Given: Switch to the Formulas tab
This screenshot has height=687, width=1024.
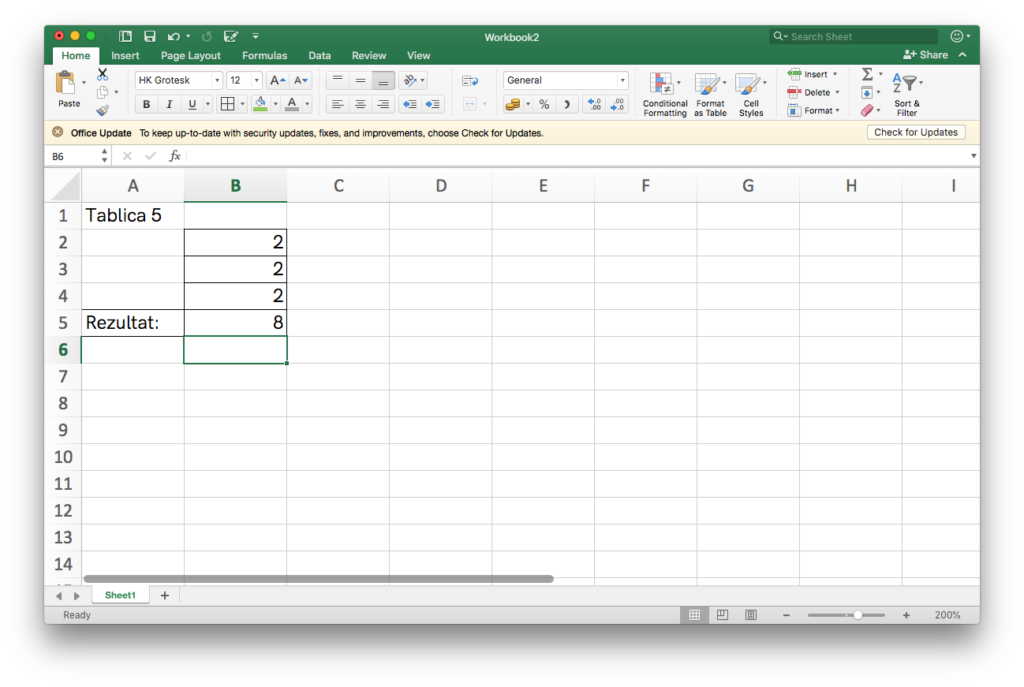Looking at the screenshot, I should (x=264, y=56).
